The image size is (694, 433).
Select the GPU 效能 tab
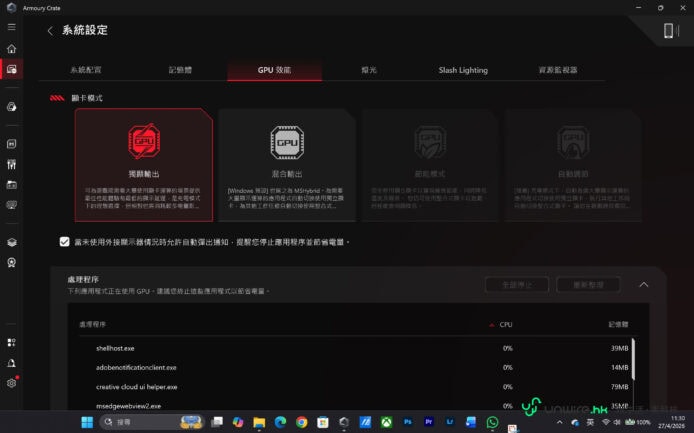point(274,70)
